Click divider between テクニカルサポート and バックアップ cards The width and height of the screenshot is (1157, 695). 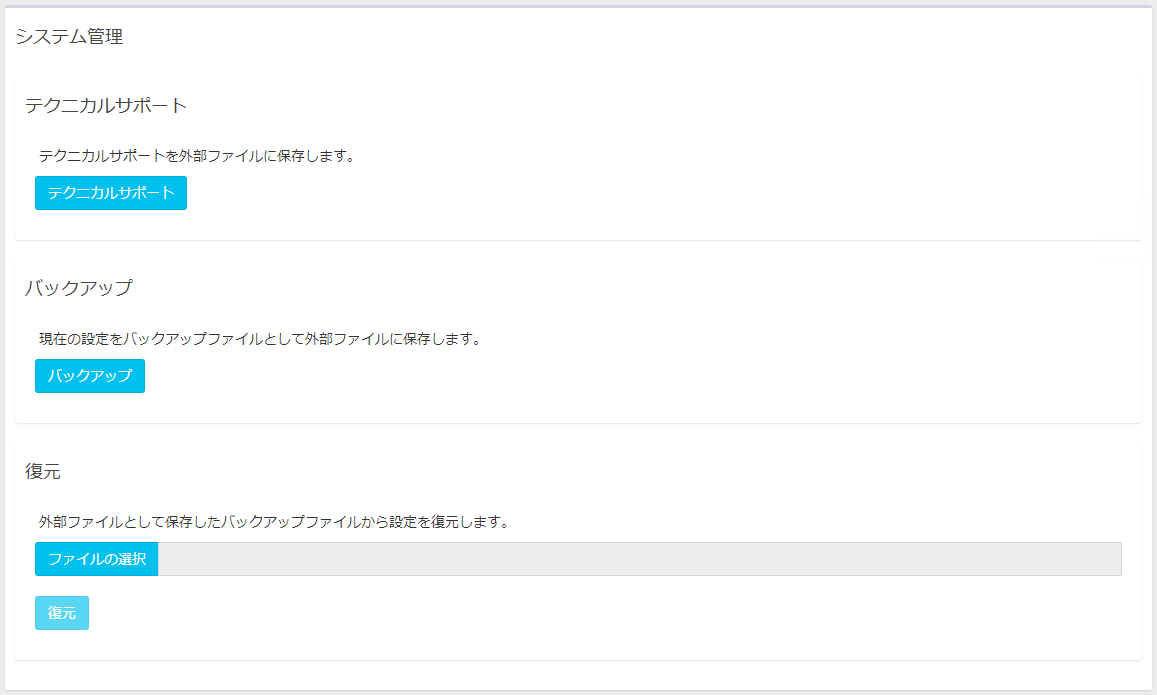point(578,242)
